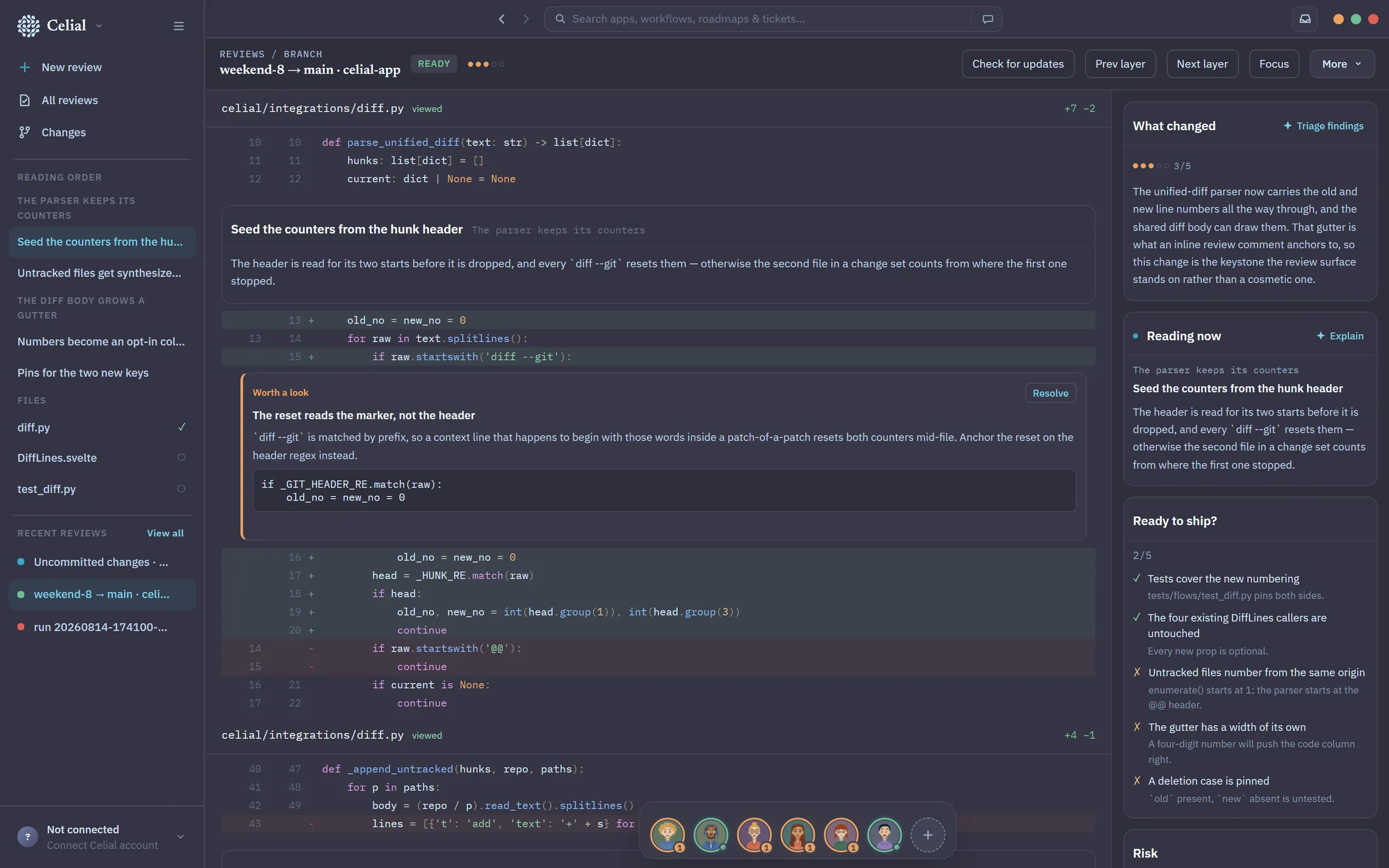Image resolution: width=1389 pixels, height=868 pixels.
Task: Select 'Seed the counters from the hu...' step
Action: (x=102, y=242)
